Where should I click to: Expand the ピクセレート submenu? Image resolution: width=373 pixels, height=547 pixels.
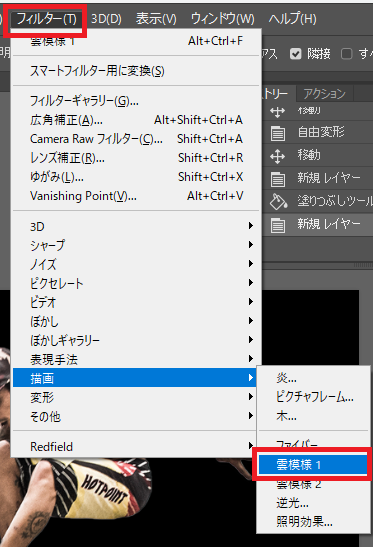[136, 283]
